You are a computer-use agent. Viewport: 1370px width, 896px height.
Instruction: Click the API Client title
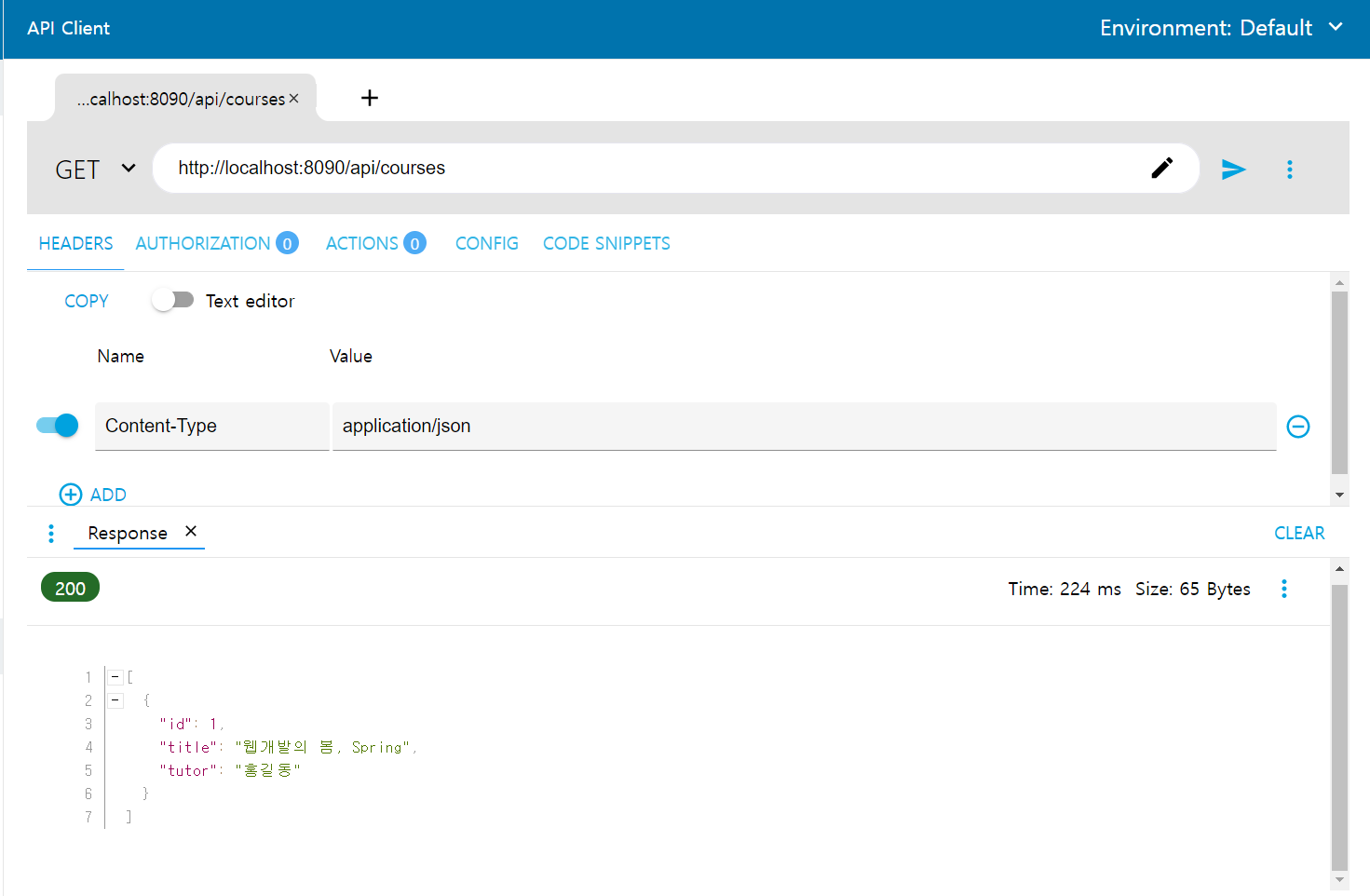tap(68, 28)
